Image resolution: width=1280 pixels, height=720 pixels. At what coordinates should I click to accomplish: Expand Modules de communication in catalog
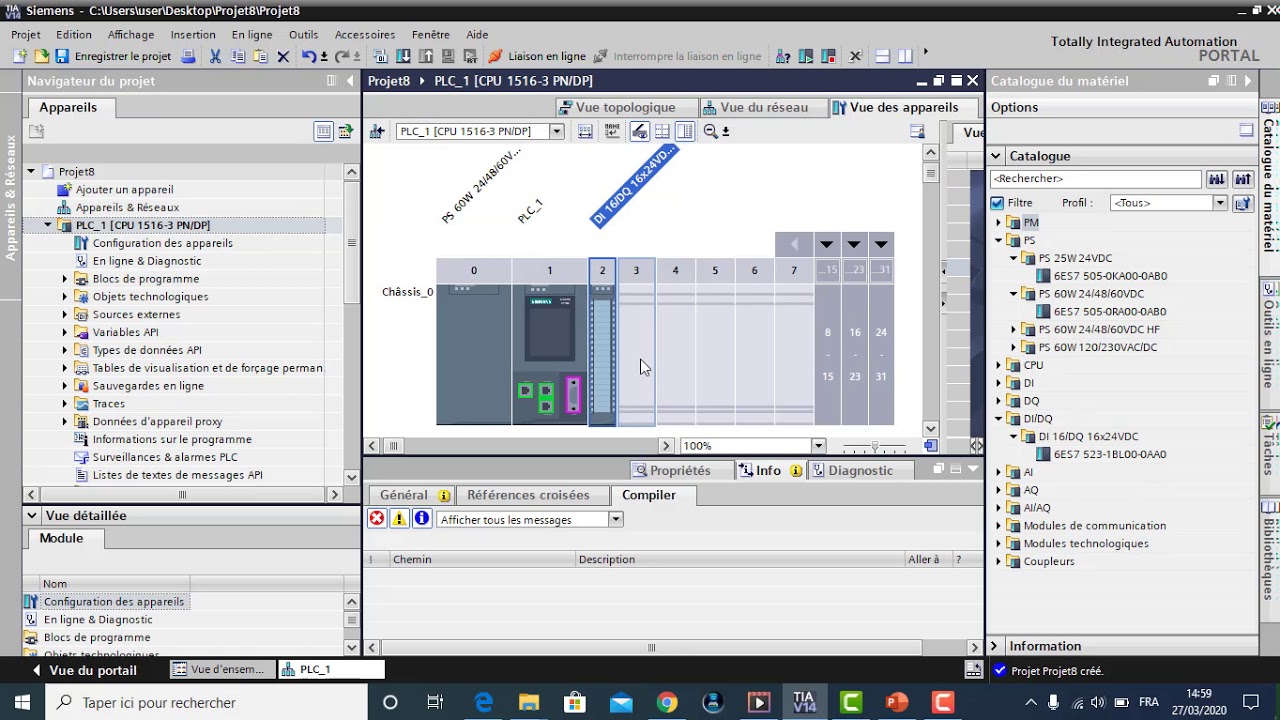[998, 526]
